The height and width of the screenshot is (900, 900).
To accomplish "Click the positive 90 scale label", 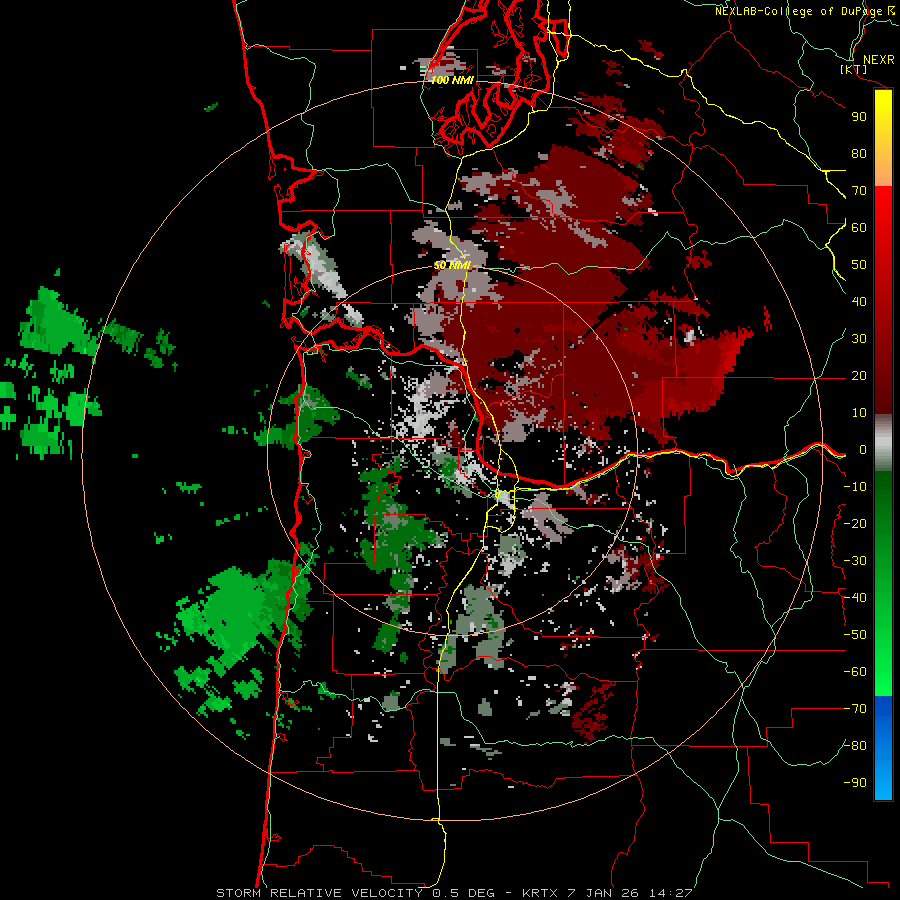I will coord(859,117).
